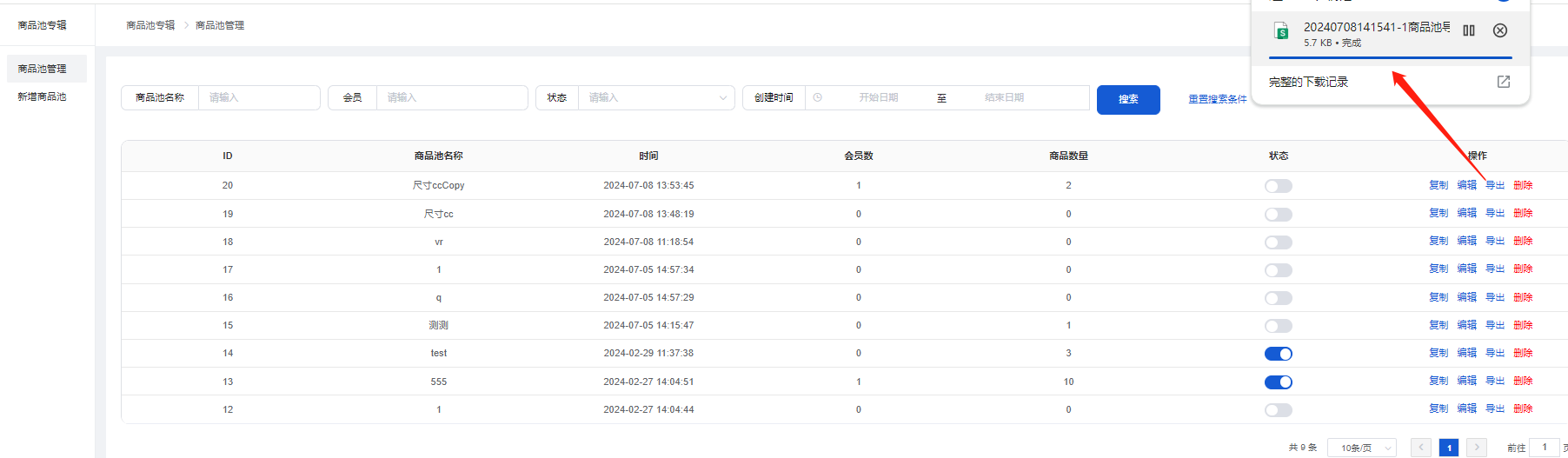Select 商品池管理 in the sidebar menu
Image resolution: width=1568 pixels, height=458 pixels.
[42, 69]
